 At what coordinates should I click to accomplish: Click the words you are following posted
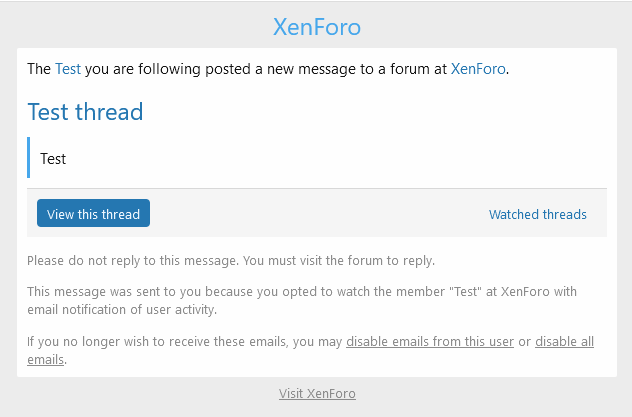click(x=168, y=69)
